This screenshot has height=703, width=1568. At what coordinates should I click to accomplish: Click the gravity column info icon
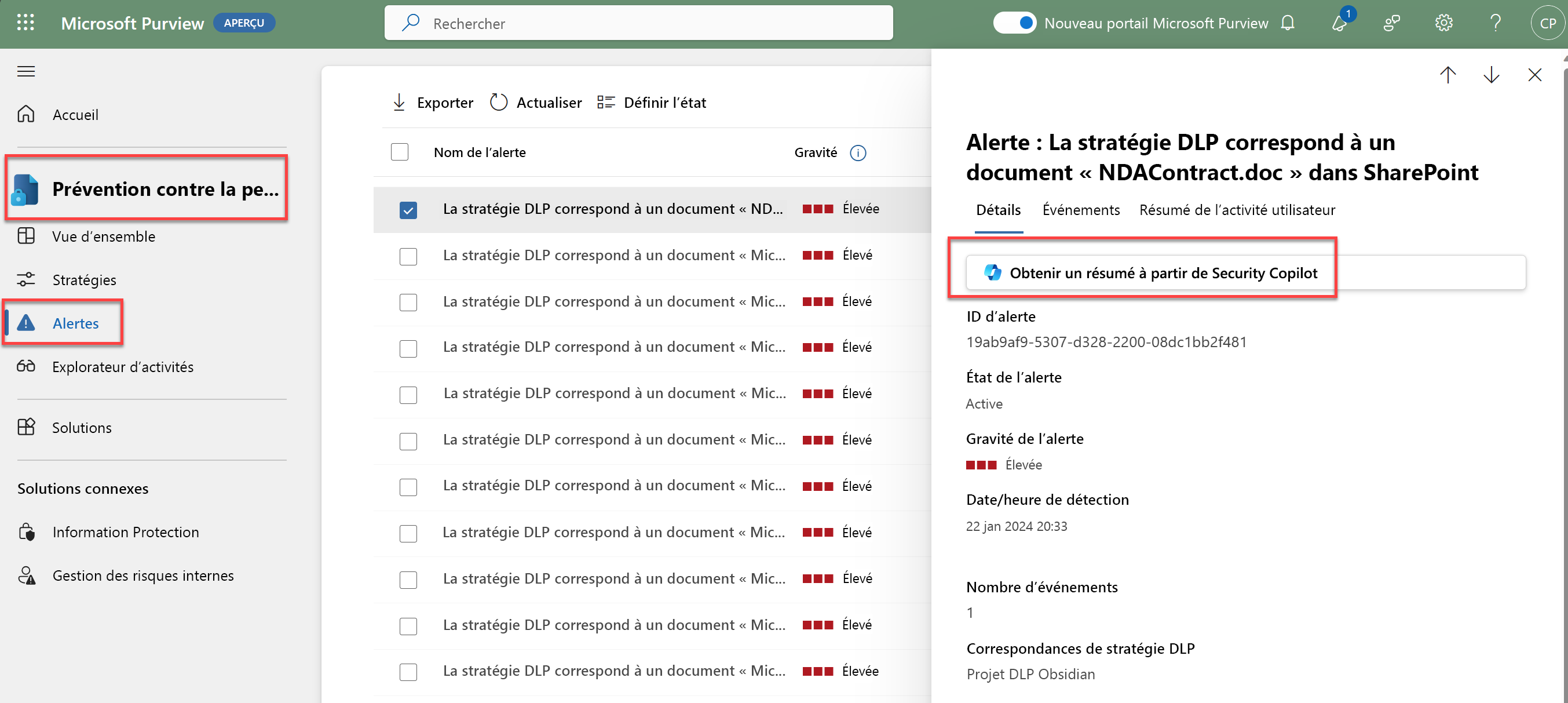pyautogui.click(x=858, y=153)
